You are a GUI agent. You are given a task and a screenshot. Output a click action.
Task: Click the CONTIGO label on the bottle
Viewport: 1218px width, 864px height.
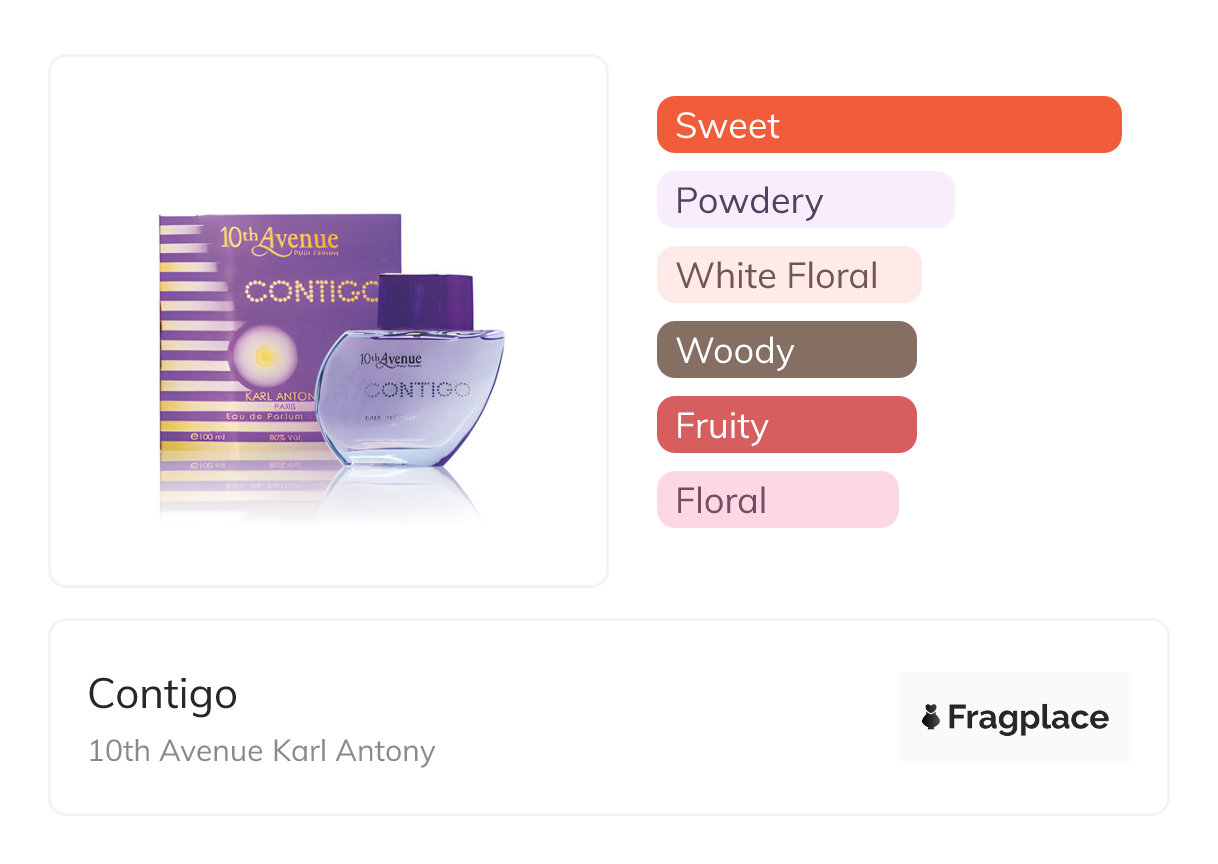click(417, 389)
